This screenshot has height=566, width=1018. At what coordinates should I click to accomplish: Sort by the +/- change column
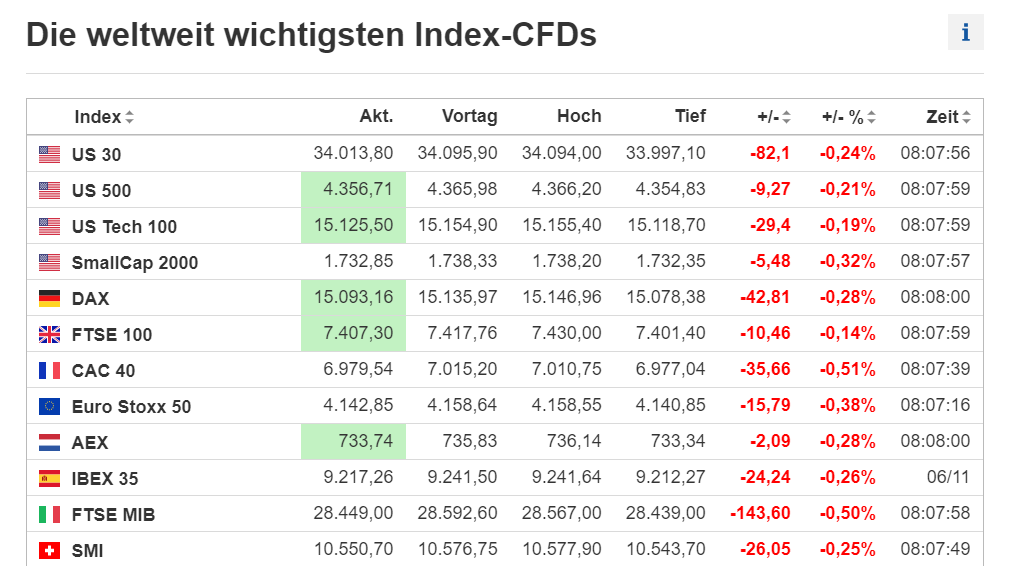pos(774,117)
